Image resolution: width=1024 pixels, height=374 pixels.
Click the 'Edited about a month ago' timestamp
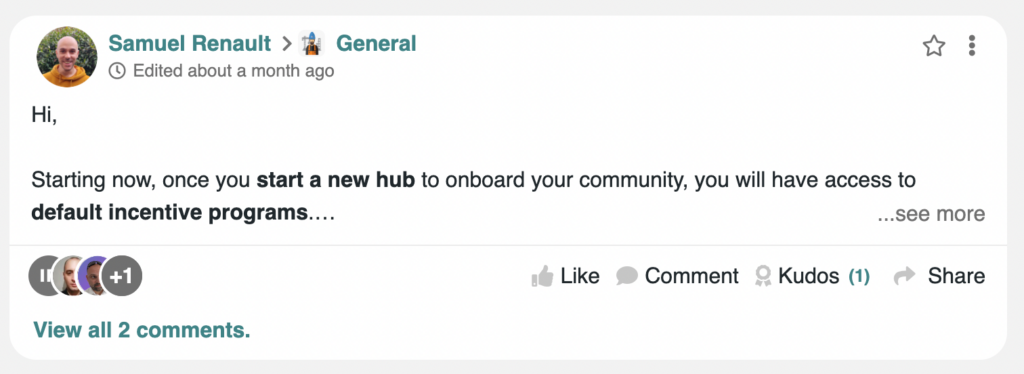(233, 70)
